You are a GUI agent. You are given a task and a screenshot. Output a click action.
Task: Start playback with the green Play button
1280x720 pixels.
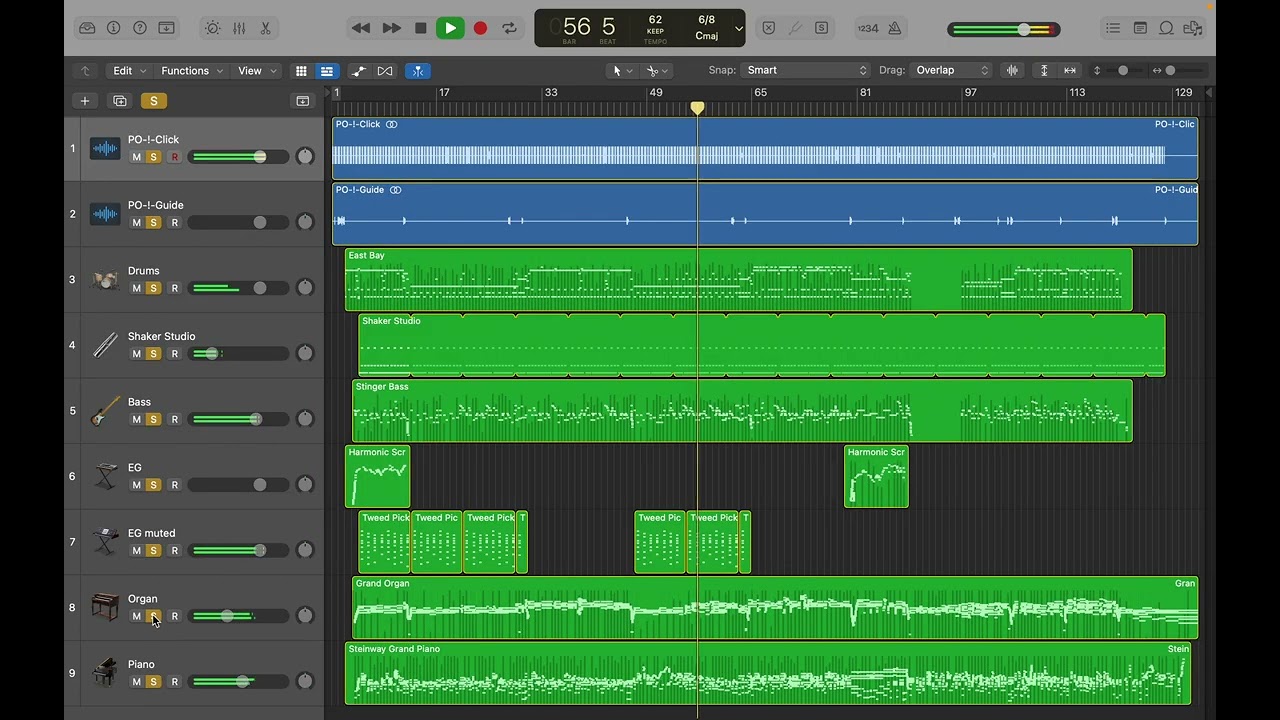[450, 28]
